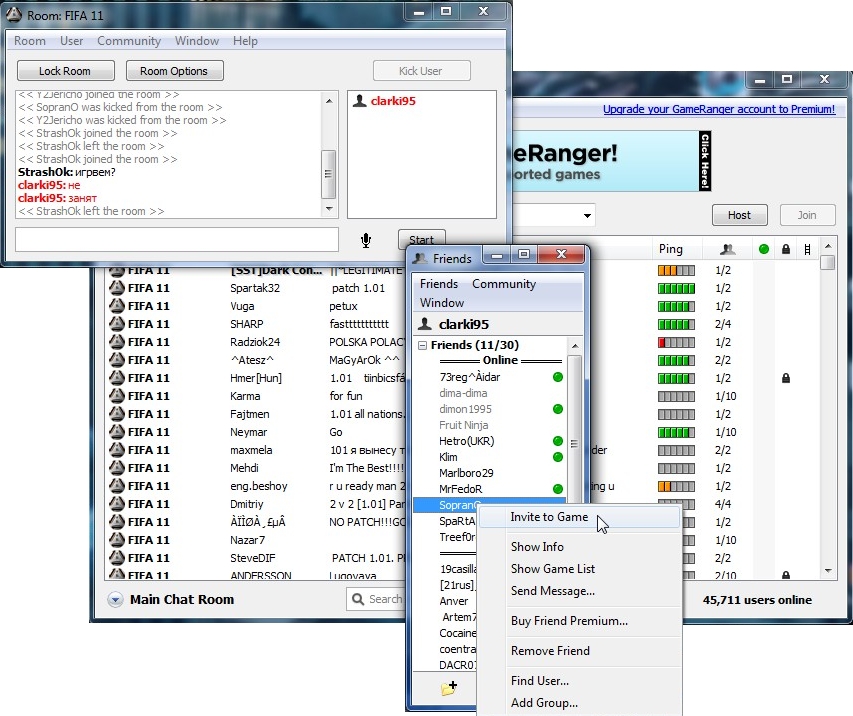Click the Friends window title bar icon
Viewport: 853px width, 716px height.
pos(419,258)
